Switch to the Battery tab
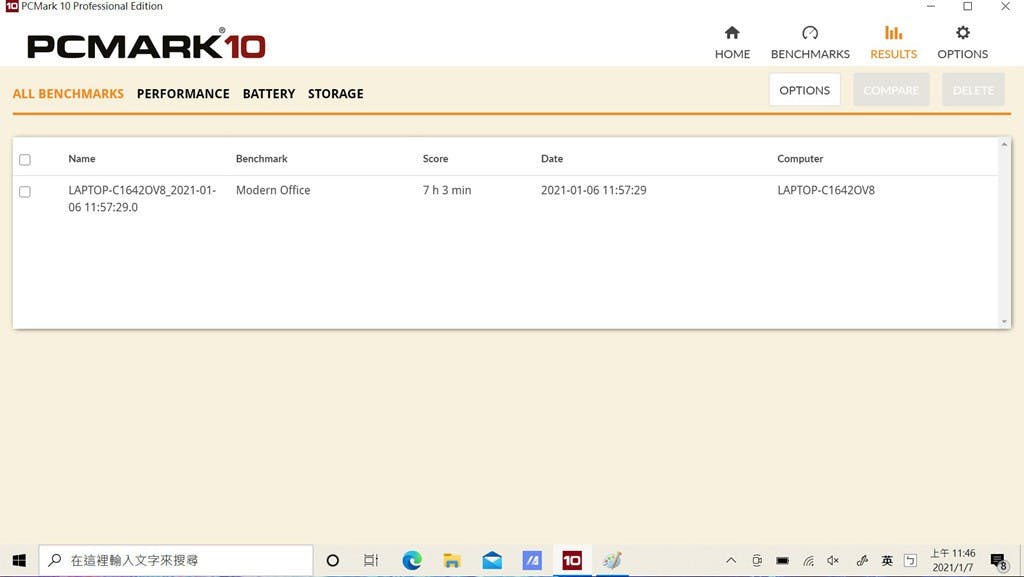Screen dimensions: 1024x577 269,93
